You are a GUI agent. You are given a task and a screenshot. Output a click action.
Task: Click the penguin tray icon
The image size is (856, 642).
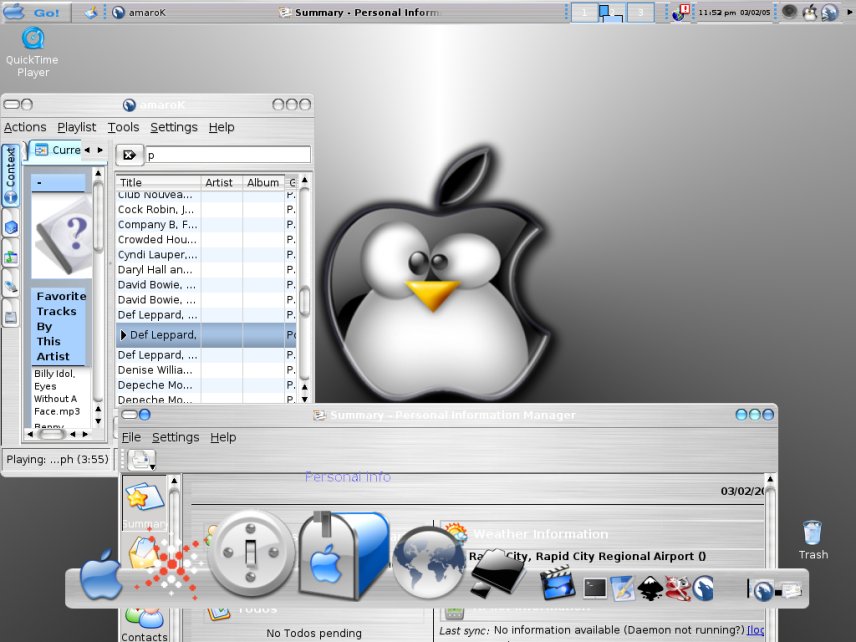coord(810,12)
